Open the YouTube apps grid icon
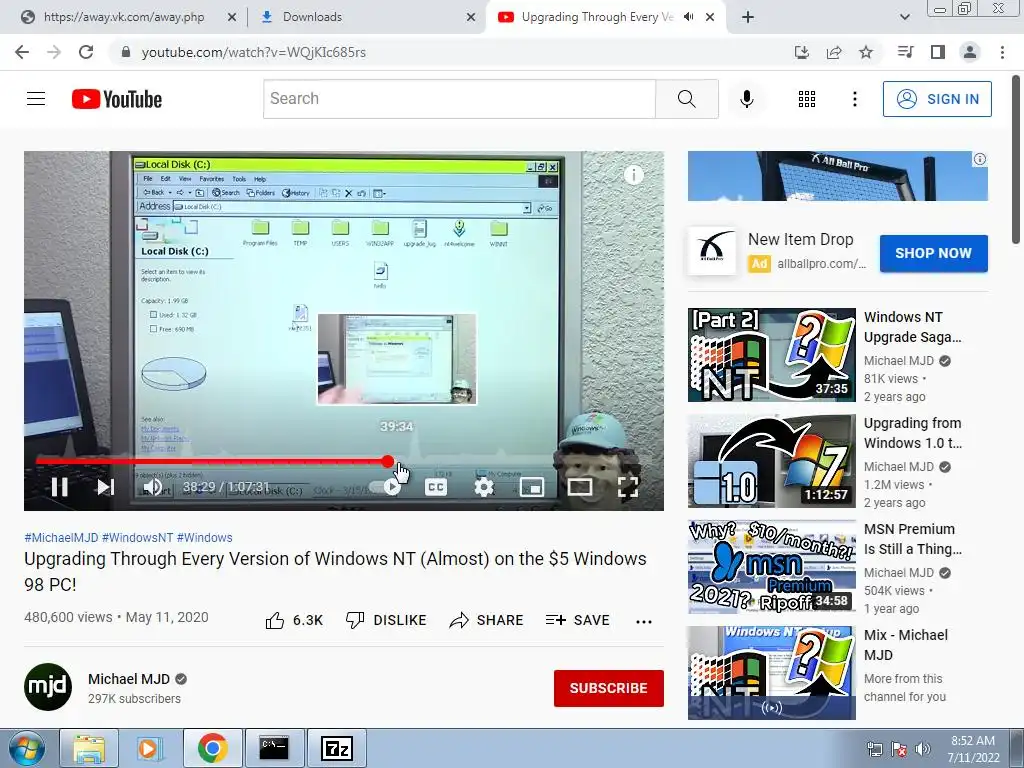Image resolution: width=1024 pixels, height=768 pixels. (807, 99)
